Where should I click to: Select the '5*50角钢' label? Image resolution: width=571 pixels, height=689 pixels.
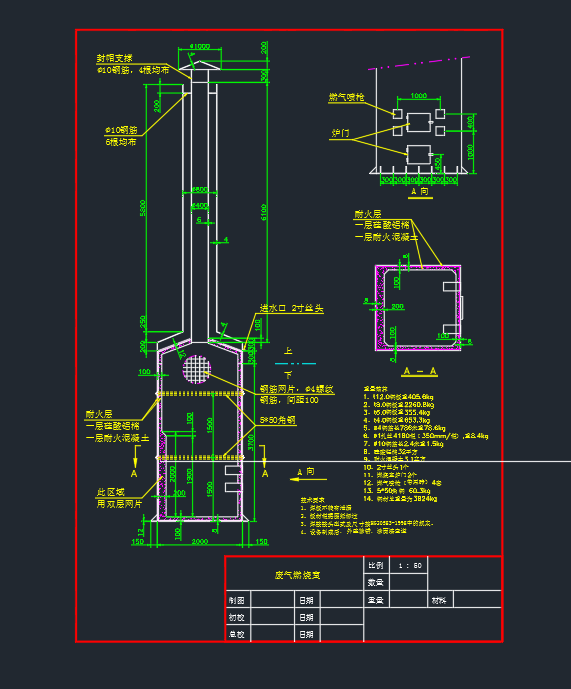coord(278,420)
